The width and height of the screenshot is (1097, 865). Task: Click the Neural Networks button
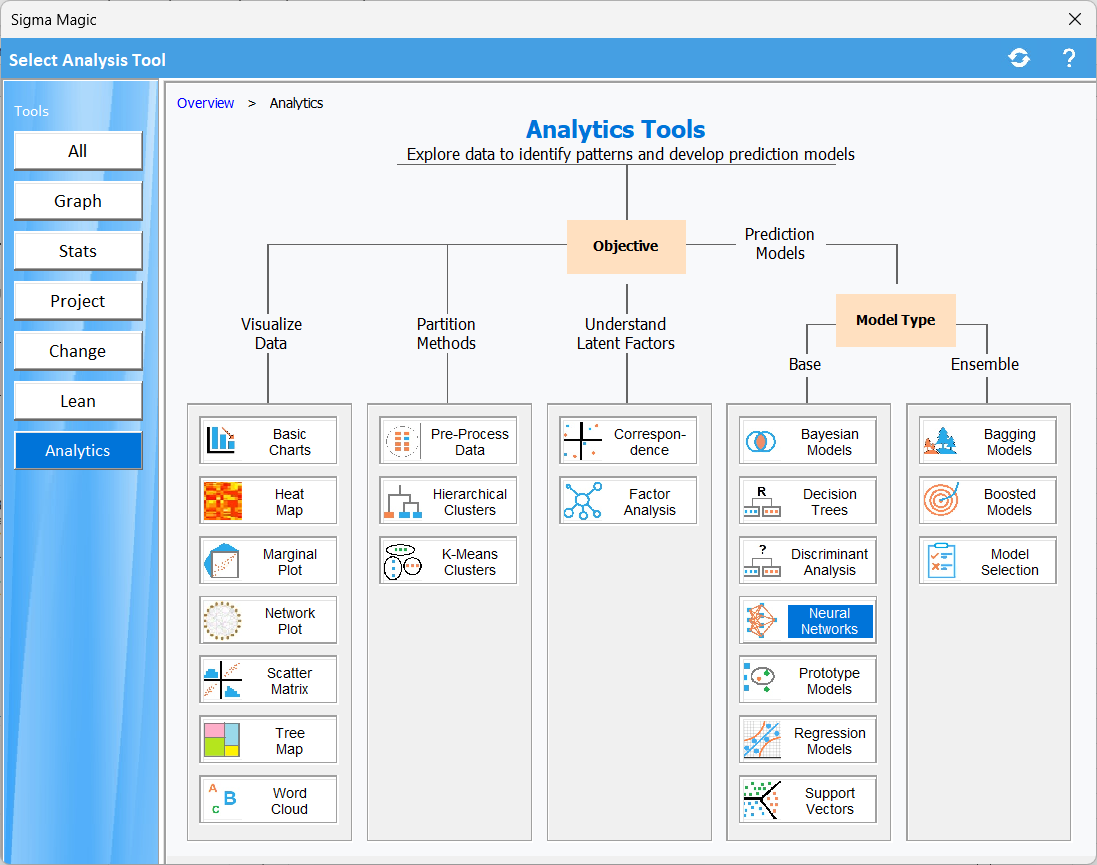tap(828, 621)
